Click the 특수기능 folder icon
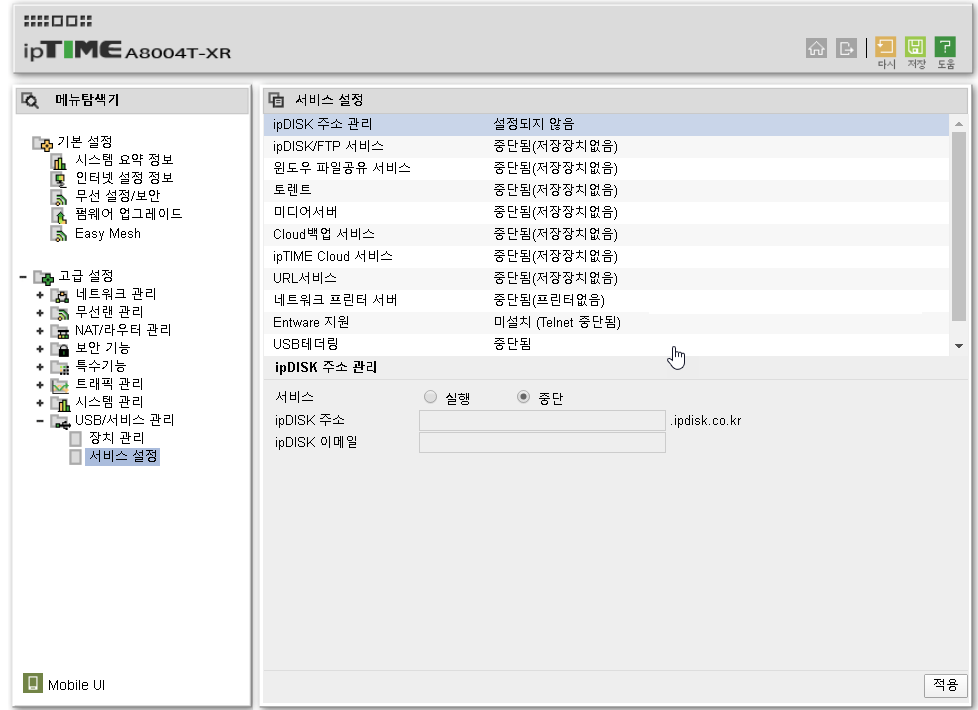 click(x=60, y=367)
